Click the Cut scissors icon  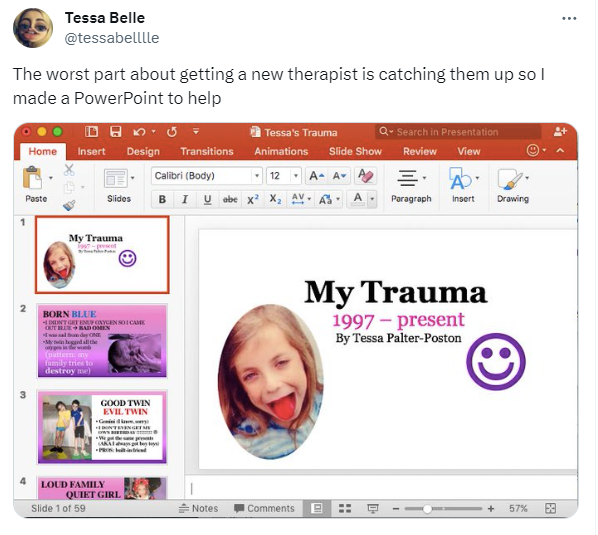click(x=69, y=170)
